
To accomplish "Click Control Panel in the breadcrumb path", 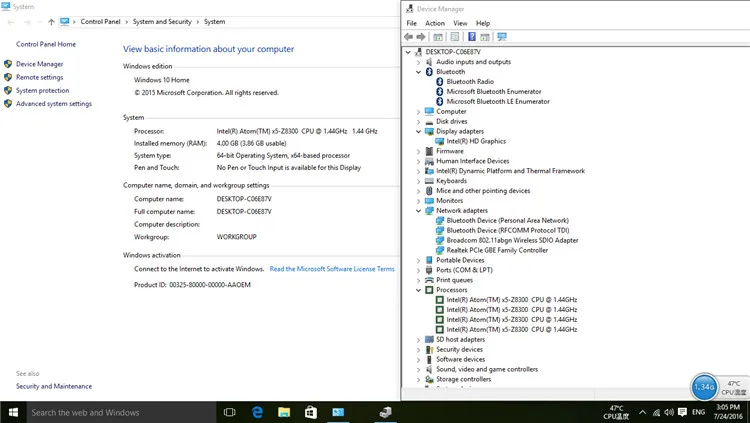I will pyautogui.click(x=100, y=22).
